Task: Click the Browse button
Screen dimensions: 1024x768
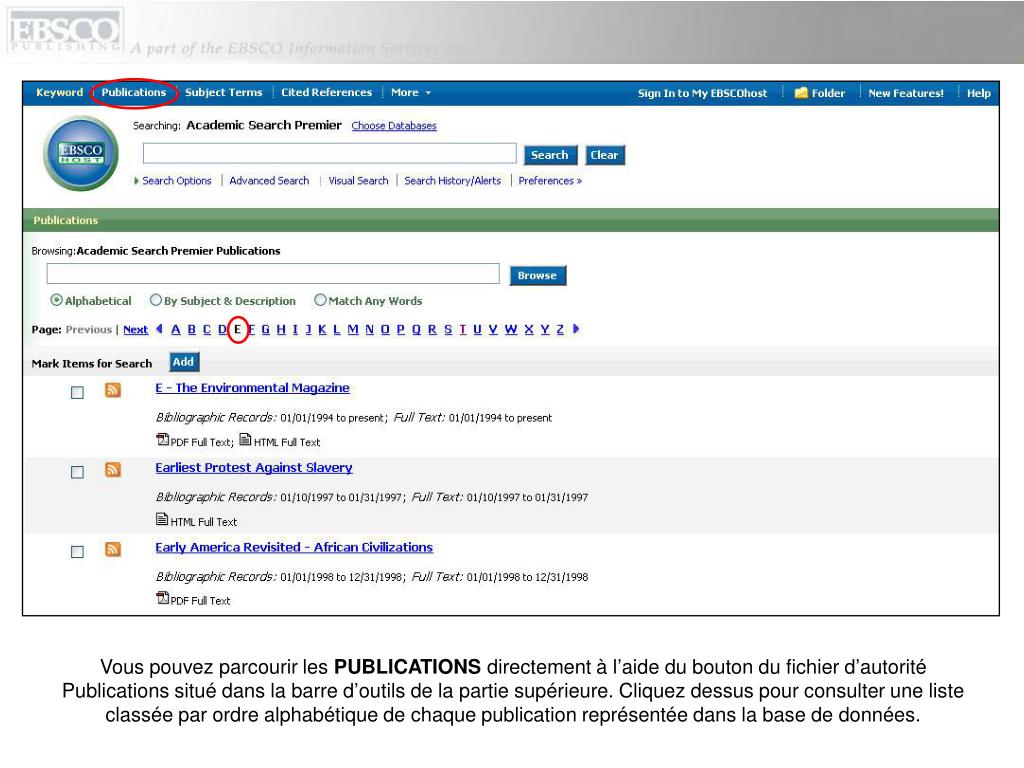Action: [537, 275]
